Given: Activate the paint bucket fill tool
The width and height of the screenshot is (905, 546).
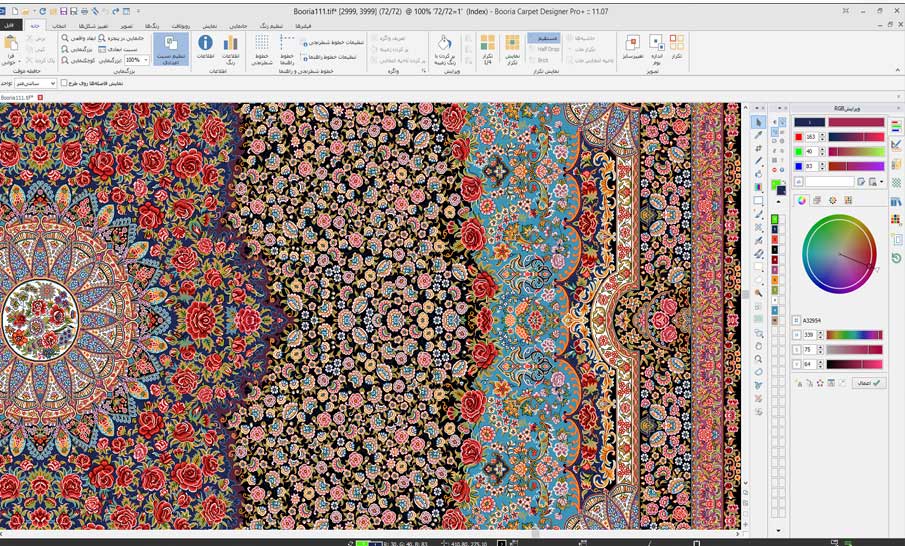Looking at the screenshot, I should [x=758, y=174].
